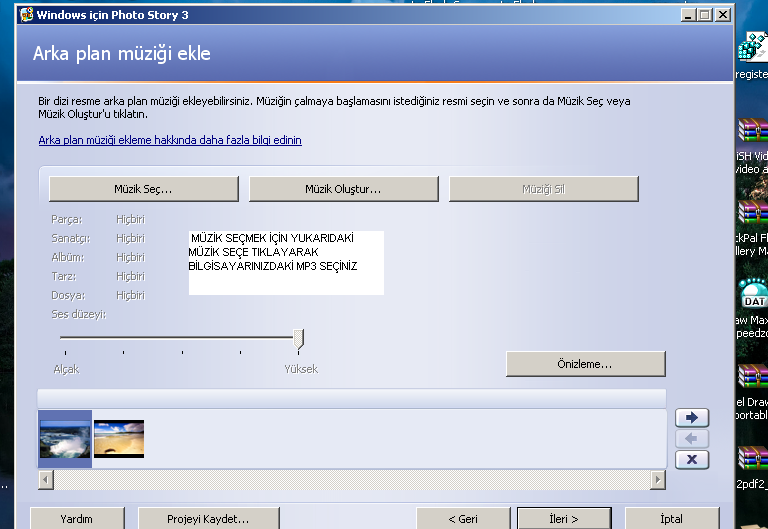
Task: Select the sunset picture thumbnail
Action: click(119, 438)
